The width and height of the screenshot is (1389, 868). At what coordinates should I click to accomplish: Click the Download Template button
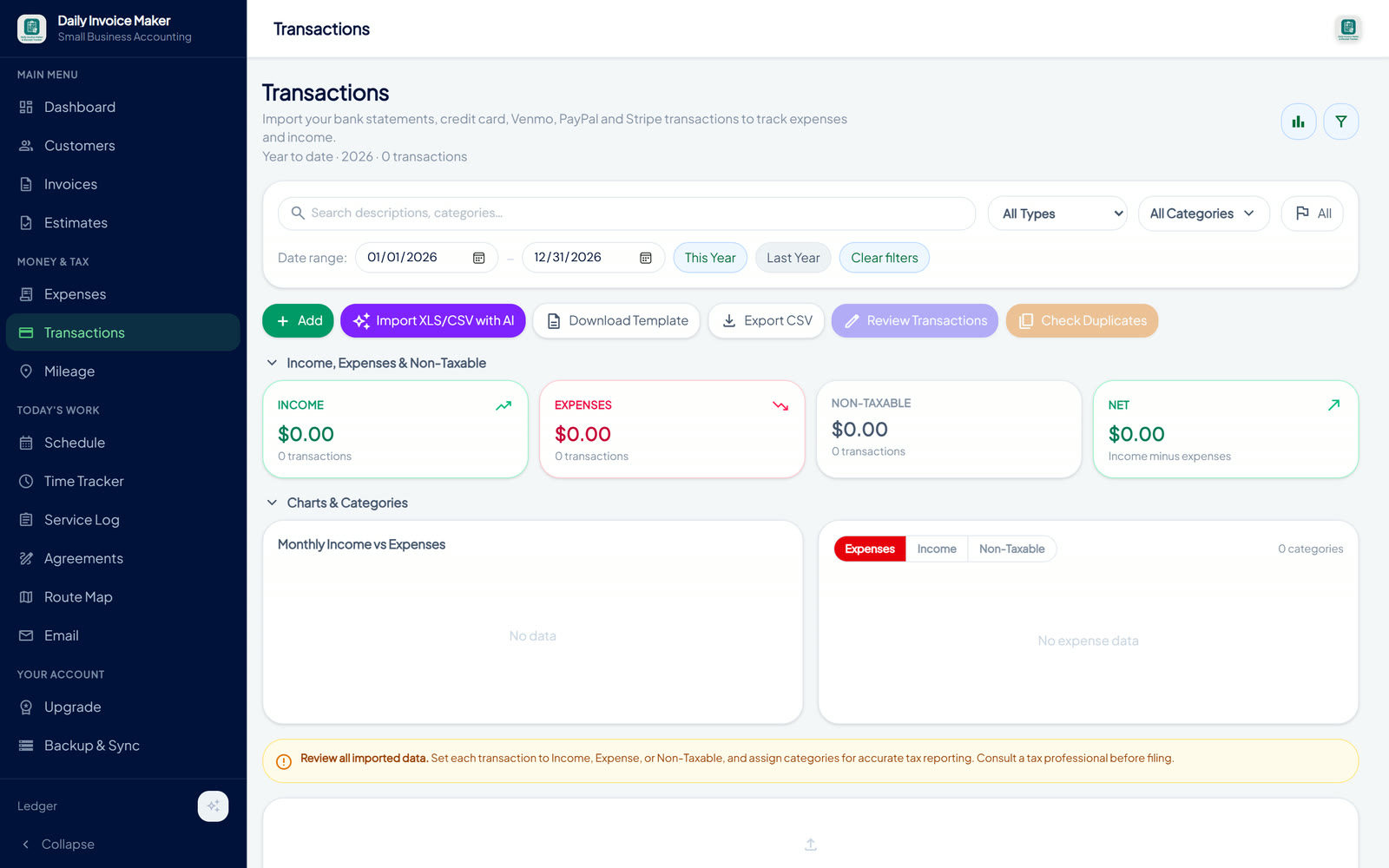[x=616, y=320]
